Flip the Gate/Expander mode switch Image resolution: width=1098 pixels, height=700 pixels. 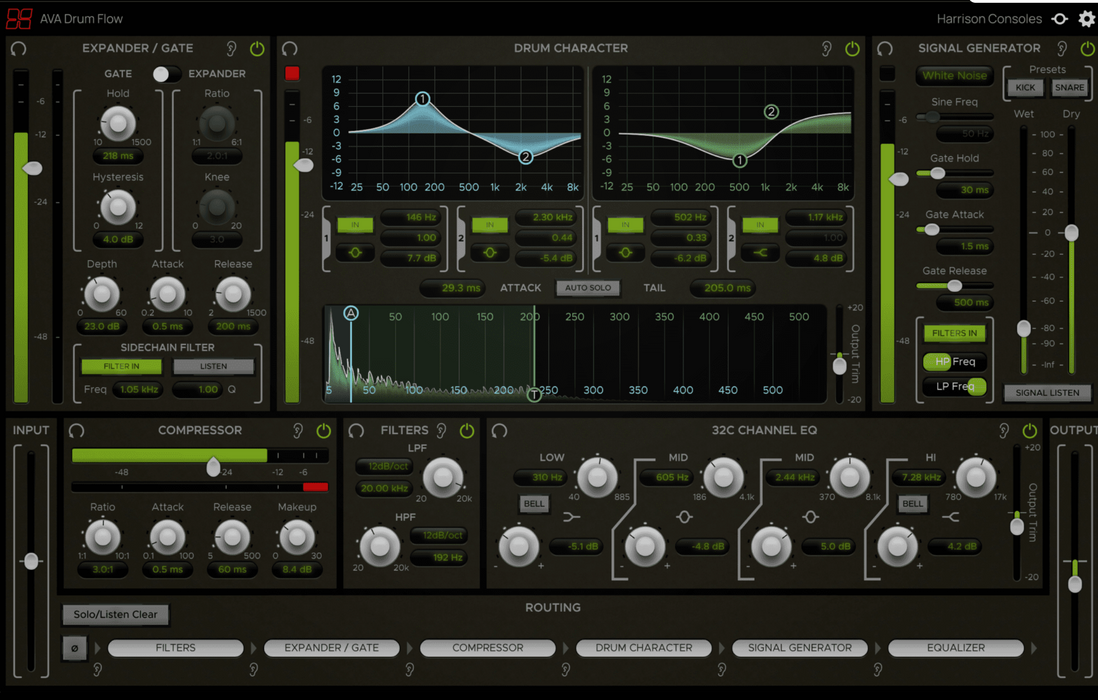pyautogui.click(x=167, y=74)
